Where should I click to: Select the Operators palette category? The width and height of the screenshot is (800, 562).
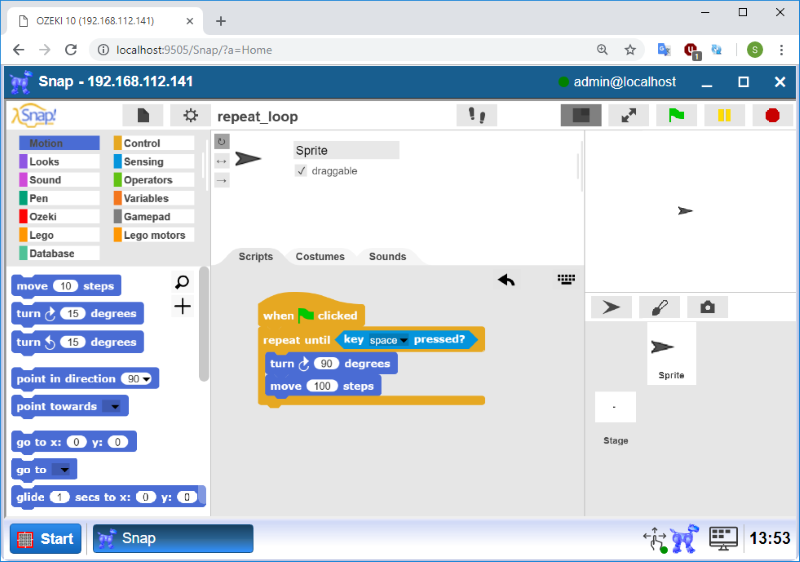pos(154,180)
